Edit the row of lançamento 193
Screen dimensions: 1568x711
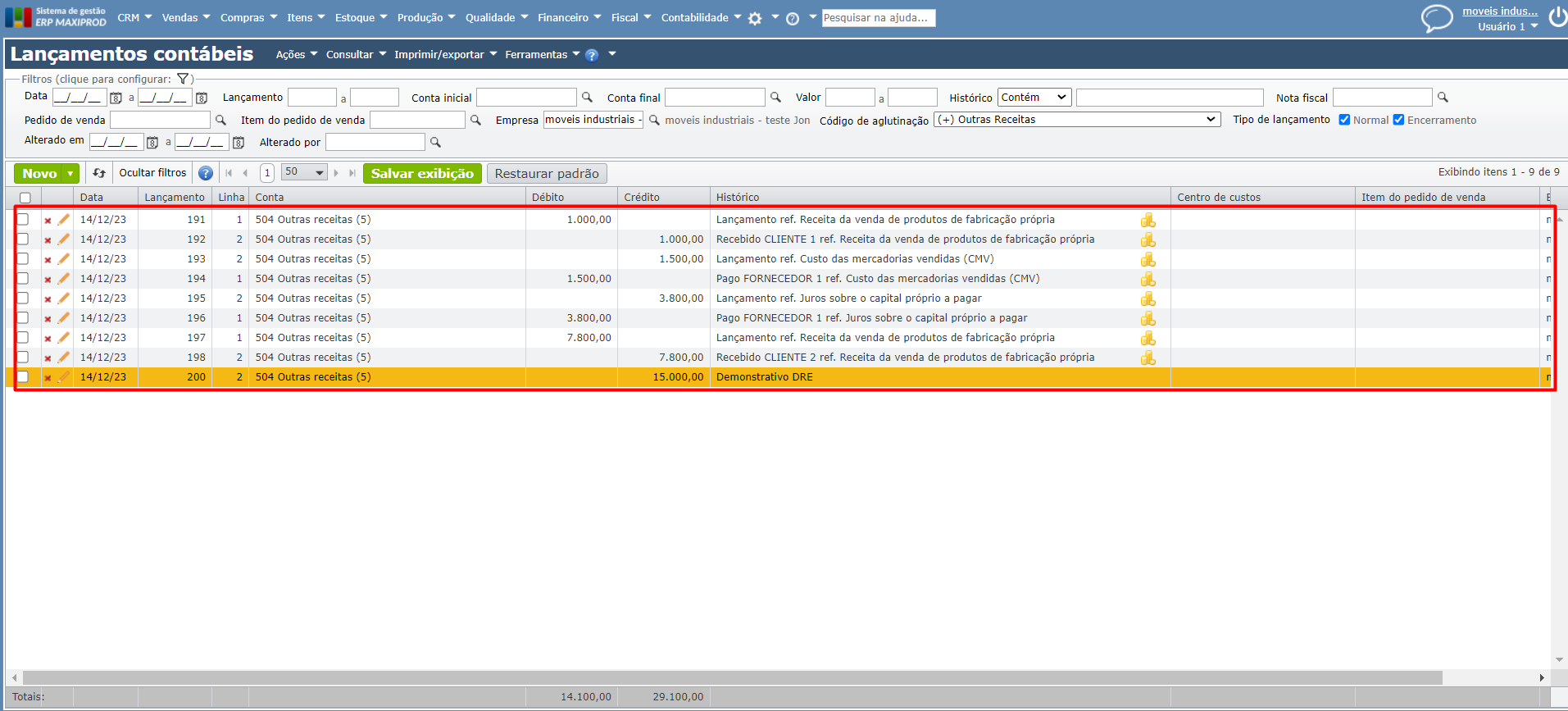[x=63, y=259]
